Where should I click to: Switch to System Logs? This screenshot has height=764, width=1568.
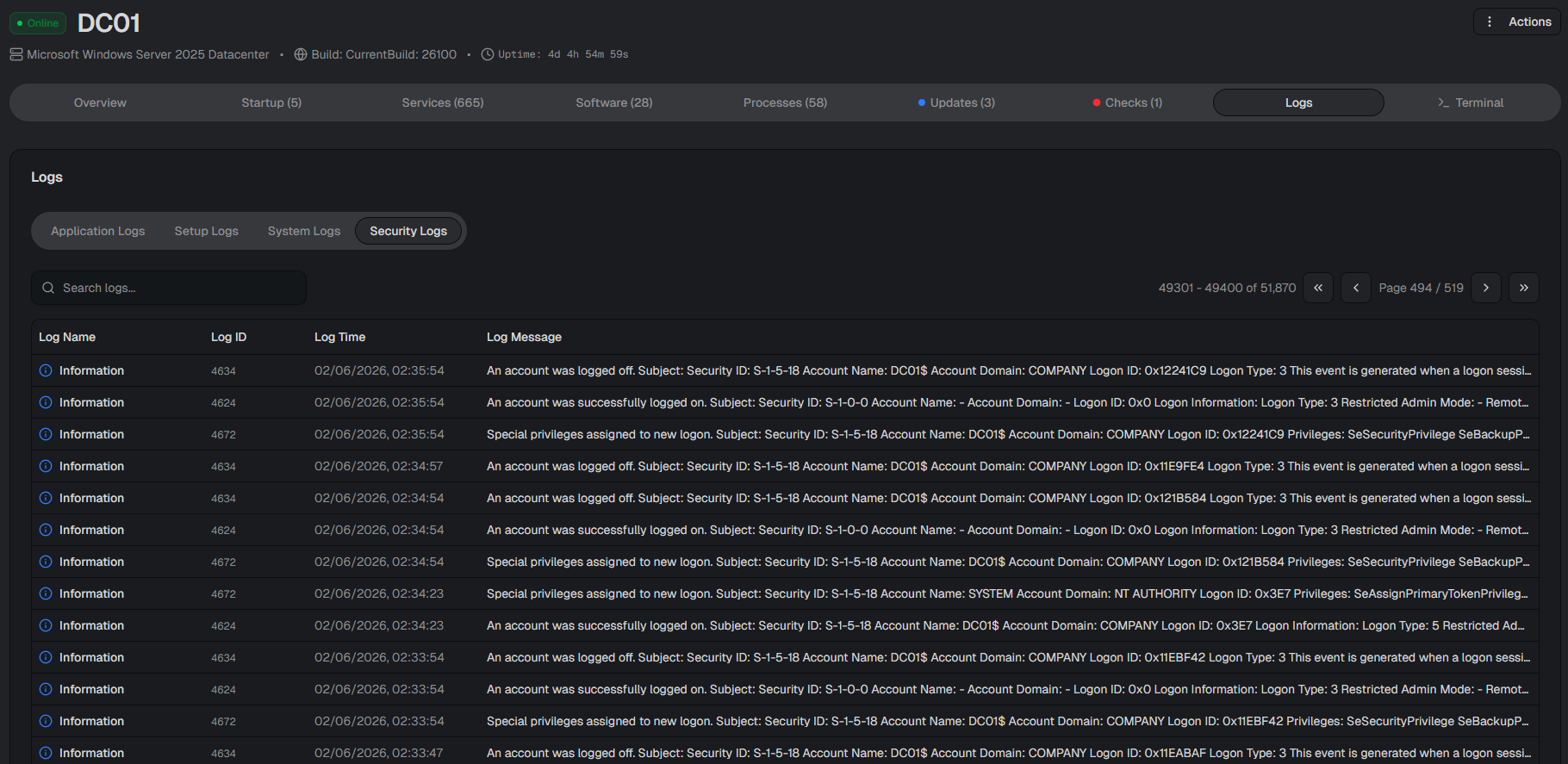[x=303, y=231]
